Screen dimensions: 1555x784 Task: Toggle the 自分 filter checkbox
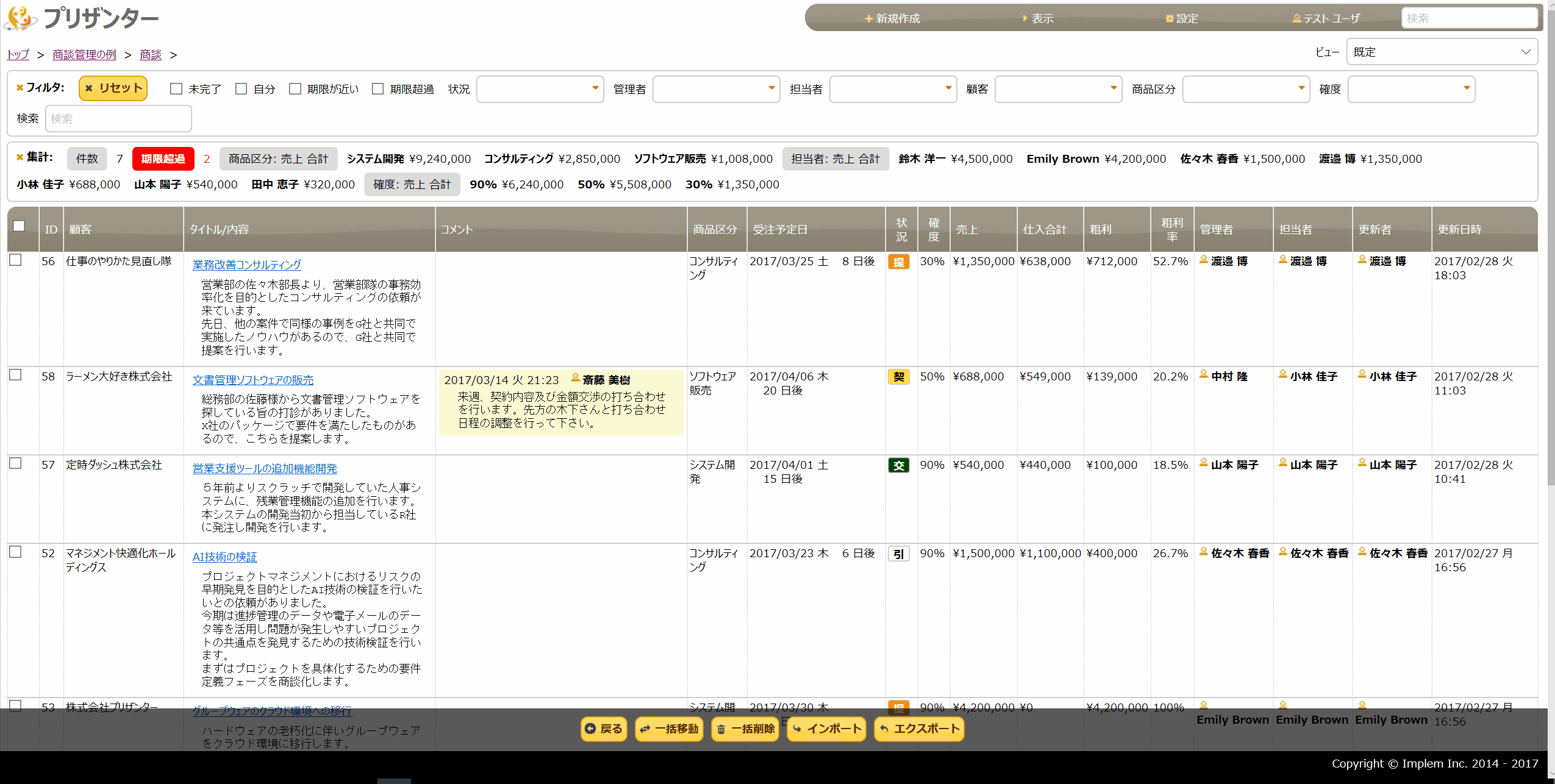241,89
